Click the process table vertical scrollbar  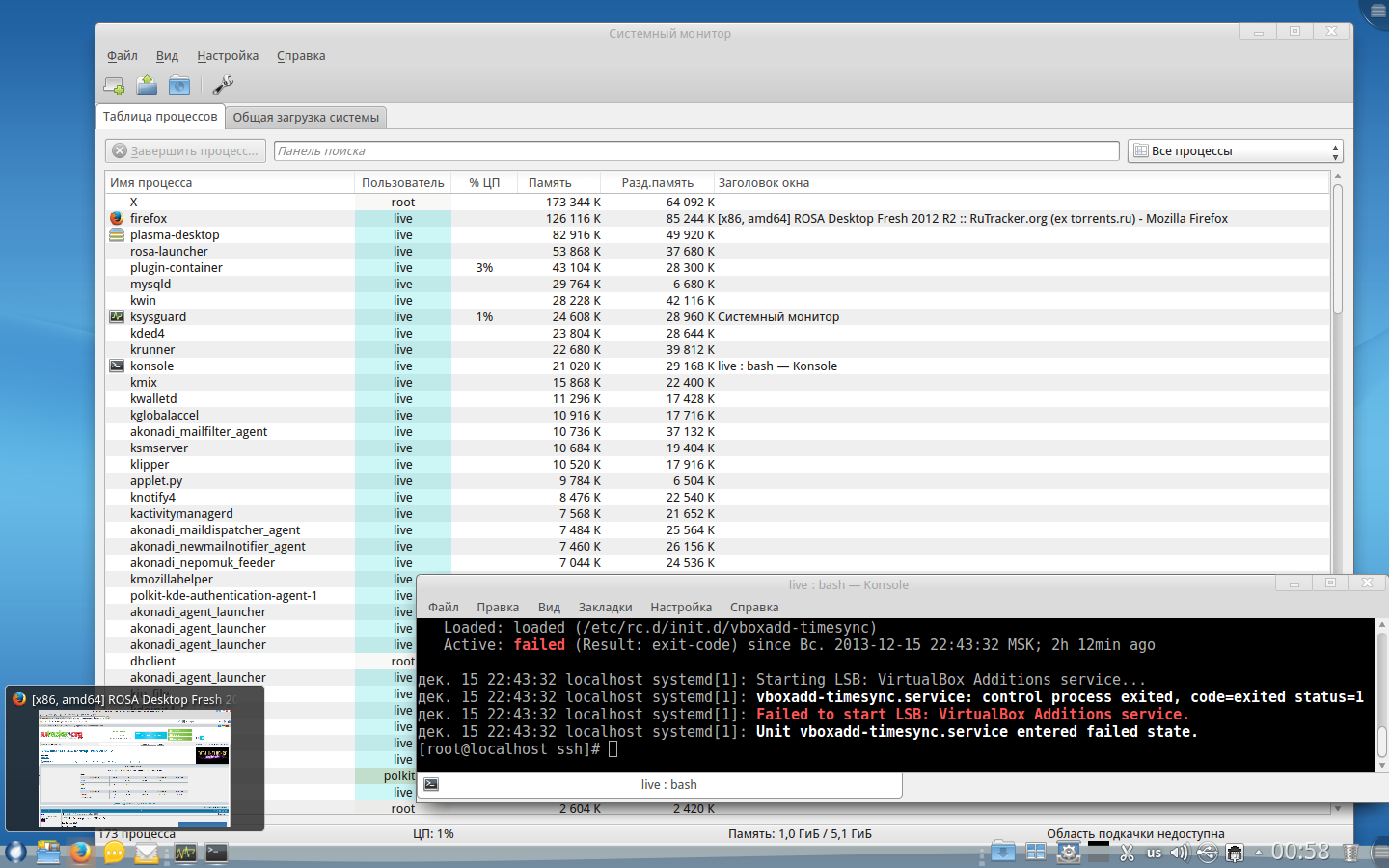point(1337,248)
